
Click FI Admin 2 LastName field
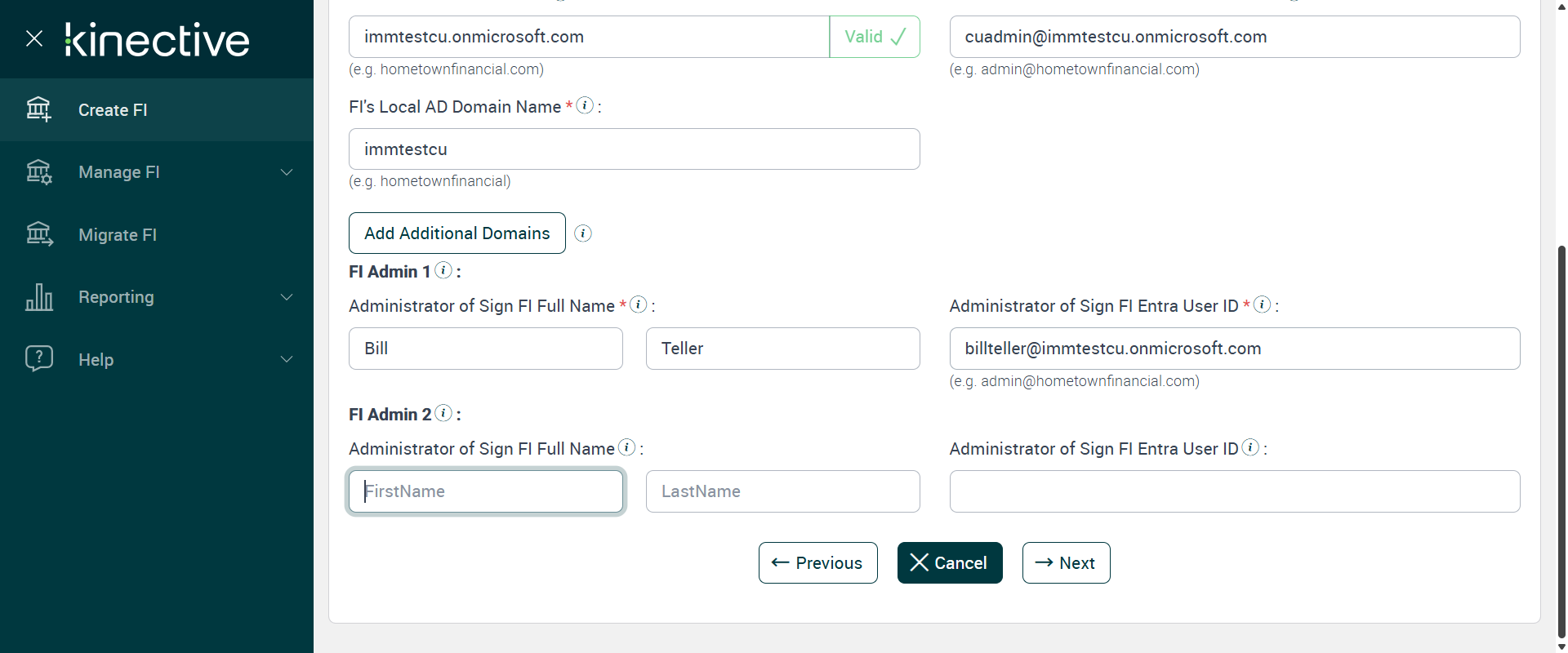[782, 491]
